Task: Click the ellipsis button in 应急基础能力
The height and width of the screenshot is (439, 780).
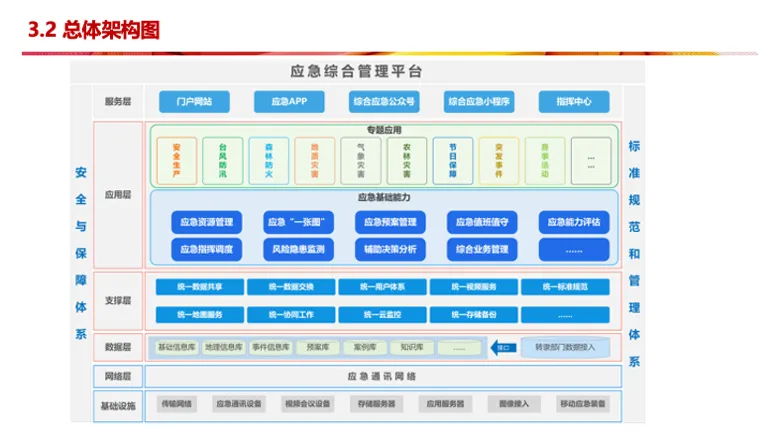Action: click(x=574, y=250)
